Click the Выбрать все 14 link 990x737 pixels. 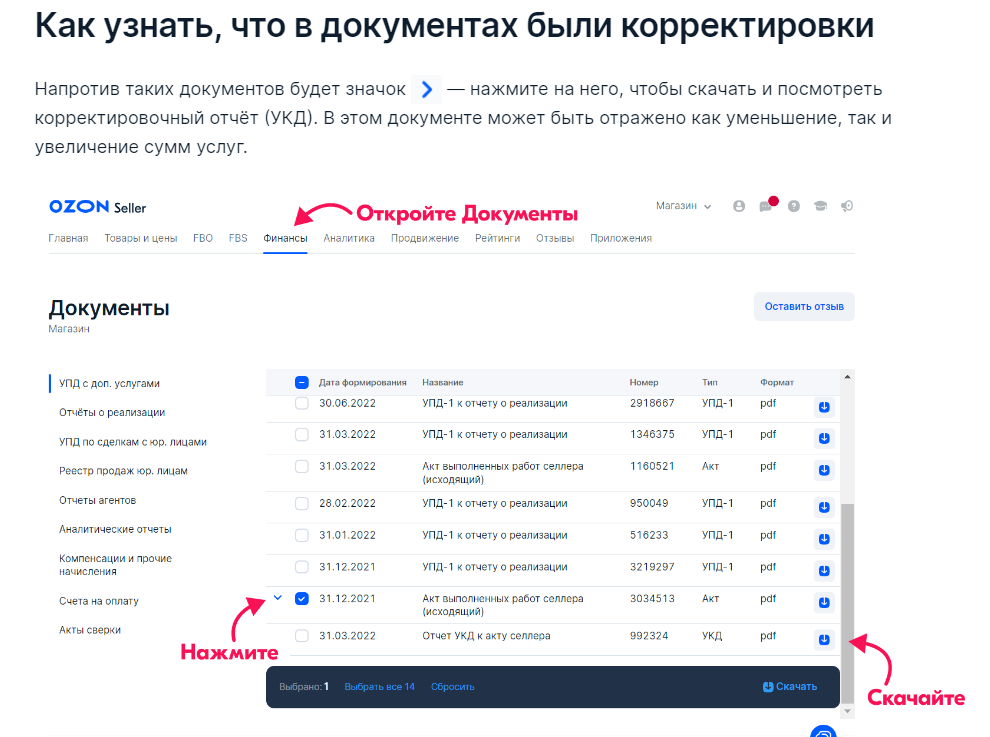pos(379,686)
